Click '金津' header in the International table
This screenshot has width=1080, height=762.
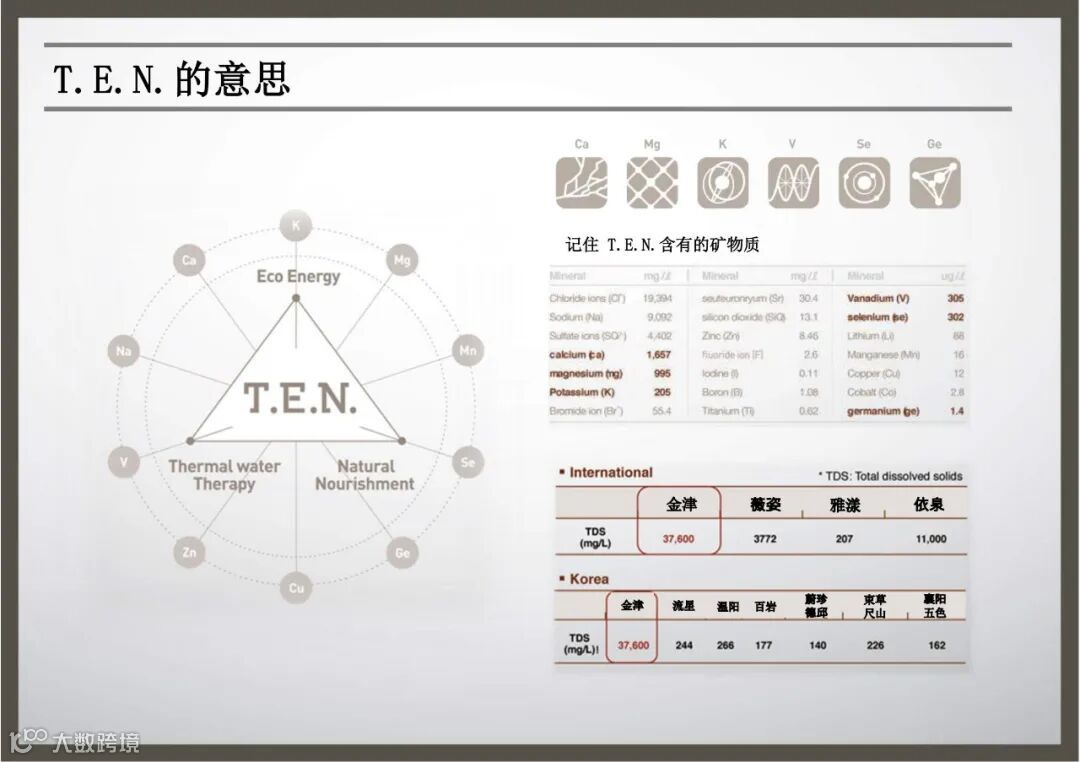pyautogui.click(x=681, y=504)
